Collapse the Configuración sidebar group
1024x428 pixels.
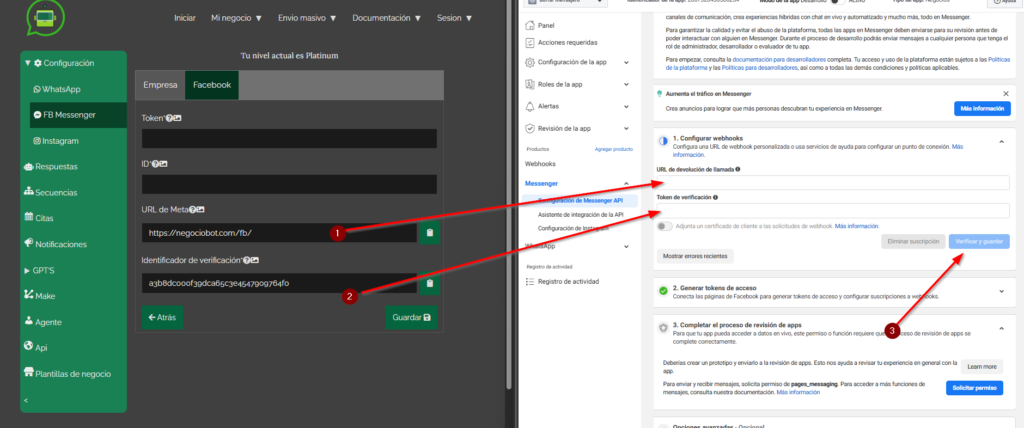point(27,63)
